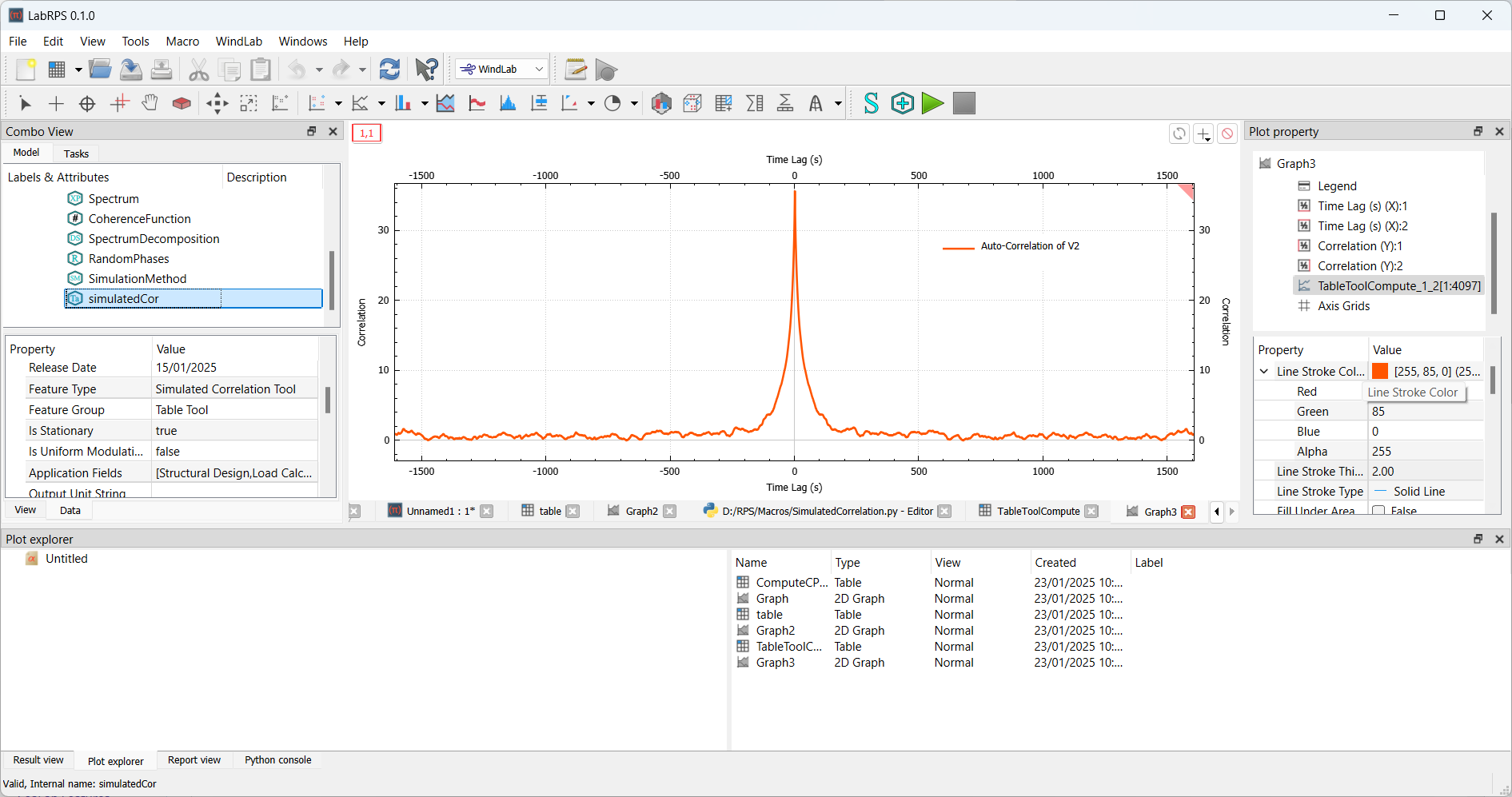Viewport: 1512px width, 797px height.
Task: Click the blue refresh arrows icon
Action: 389,70
